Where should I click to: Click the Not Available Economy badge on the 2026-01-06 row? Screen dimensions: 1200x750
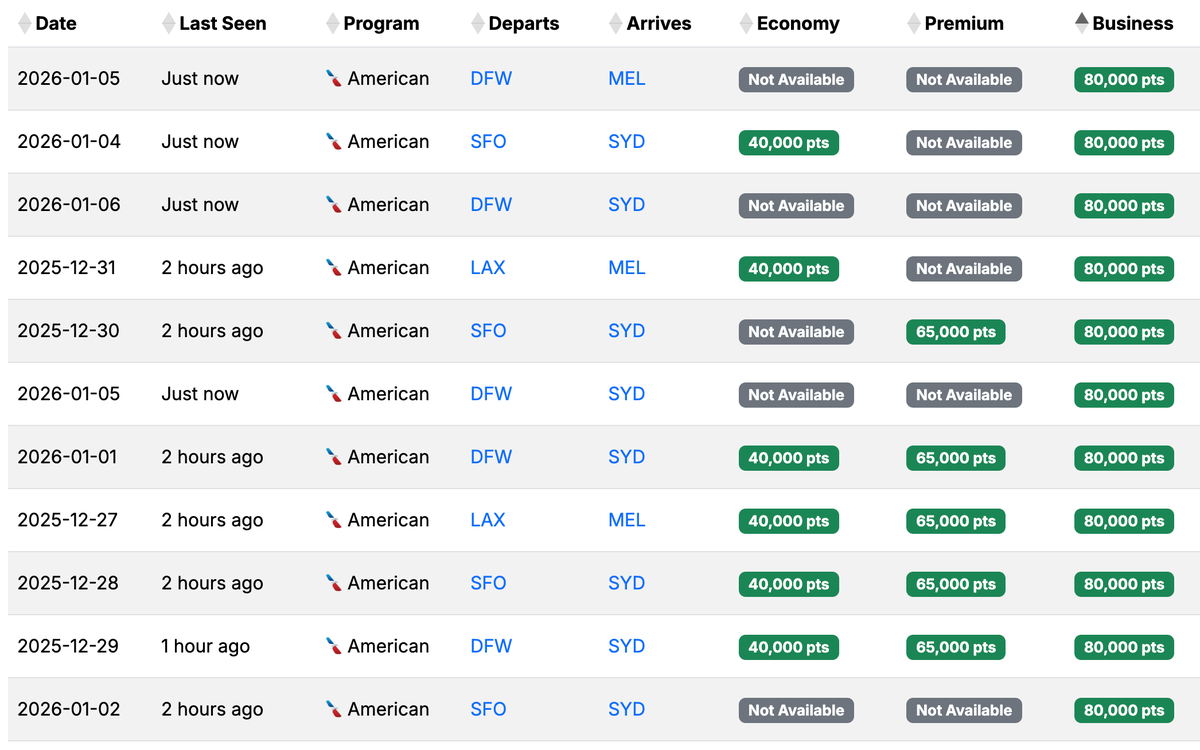pyautogui.click(x=796, y=205)
